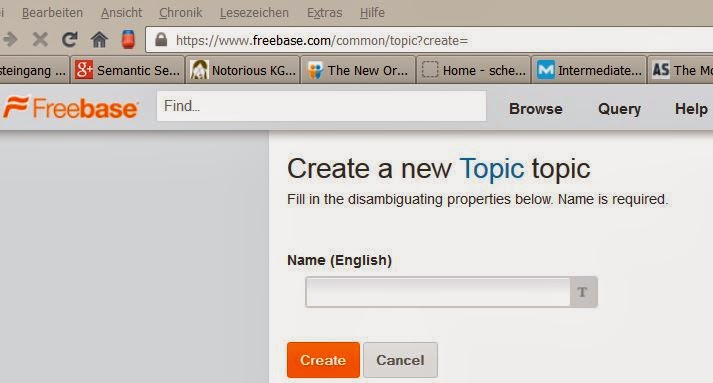The height and width of the screenshot is (383, 713).
Task: Click the orange Create button
Action: click(x=323, y=360)
